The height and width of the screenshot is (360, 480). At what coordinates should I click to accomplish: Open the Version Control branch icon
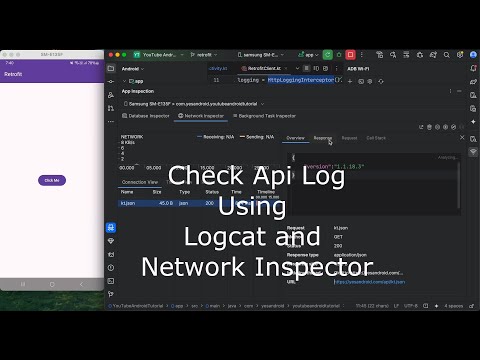[111, 294]
